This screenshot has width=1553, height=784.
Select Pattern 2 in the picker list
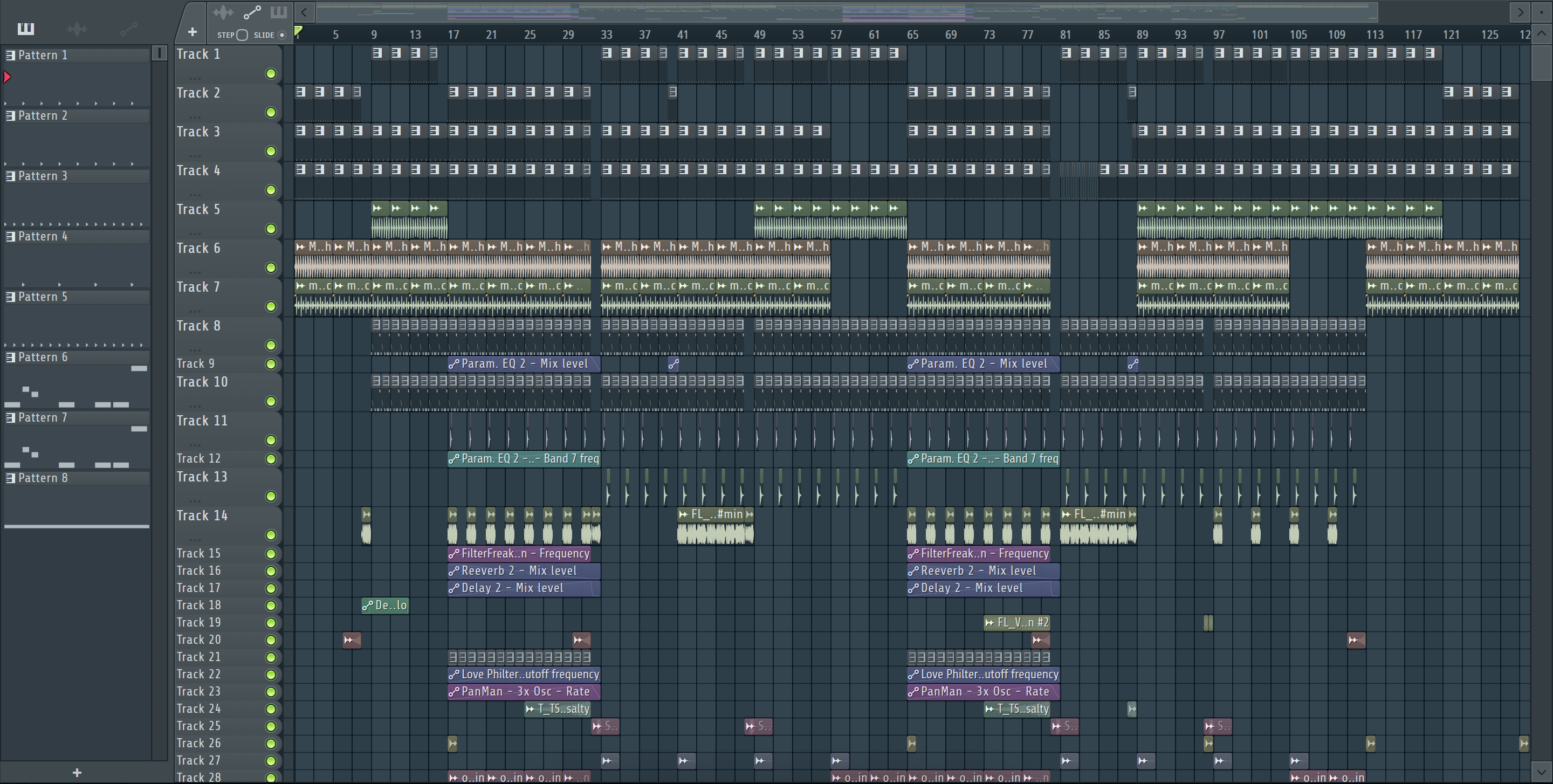click(77, 116)
